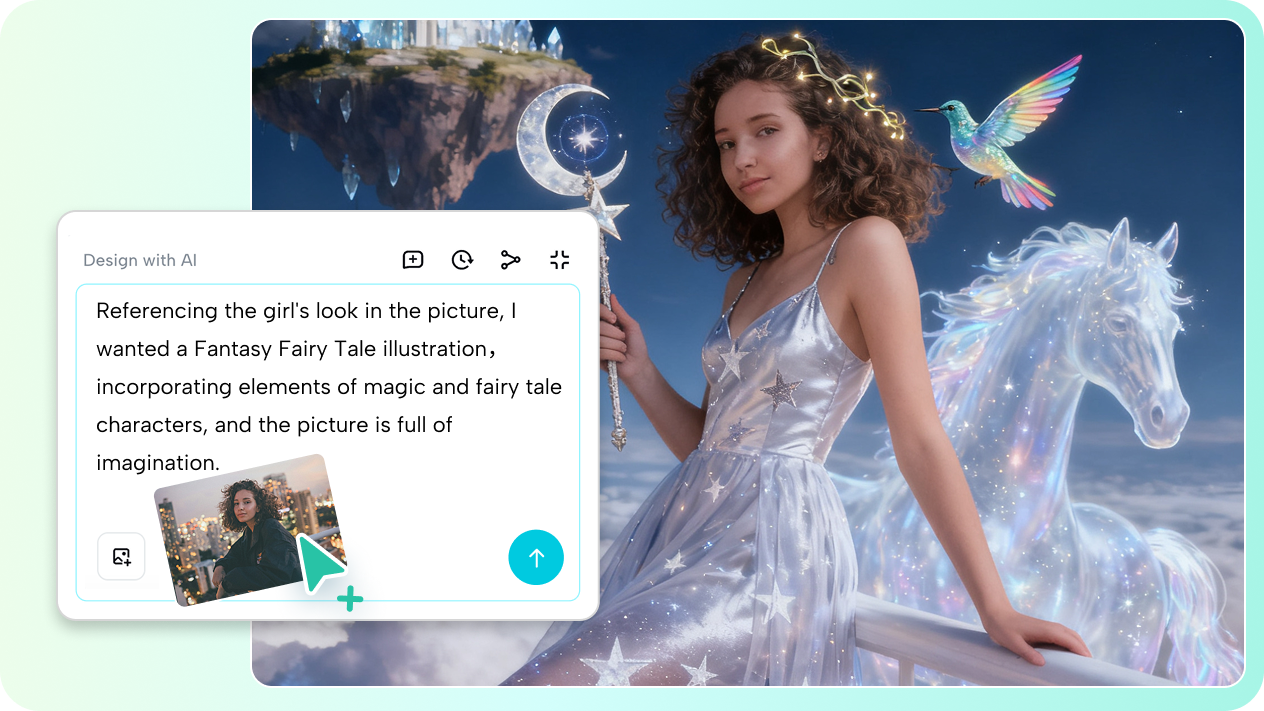
Task: Click the generated fairy tale illustration
Action: click(900, 350)
